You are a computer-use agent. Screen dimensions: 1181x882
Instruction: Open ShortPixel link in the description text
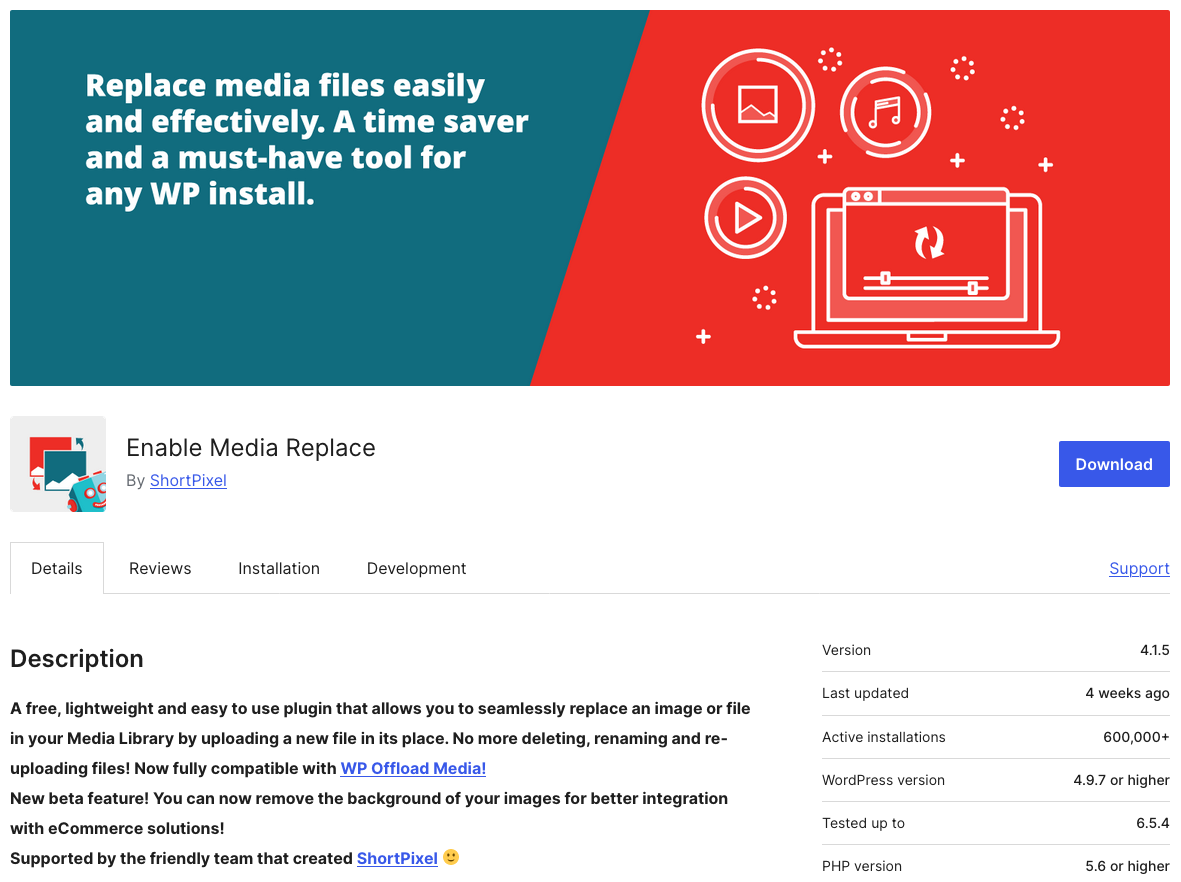click(x=397, y=858)
